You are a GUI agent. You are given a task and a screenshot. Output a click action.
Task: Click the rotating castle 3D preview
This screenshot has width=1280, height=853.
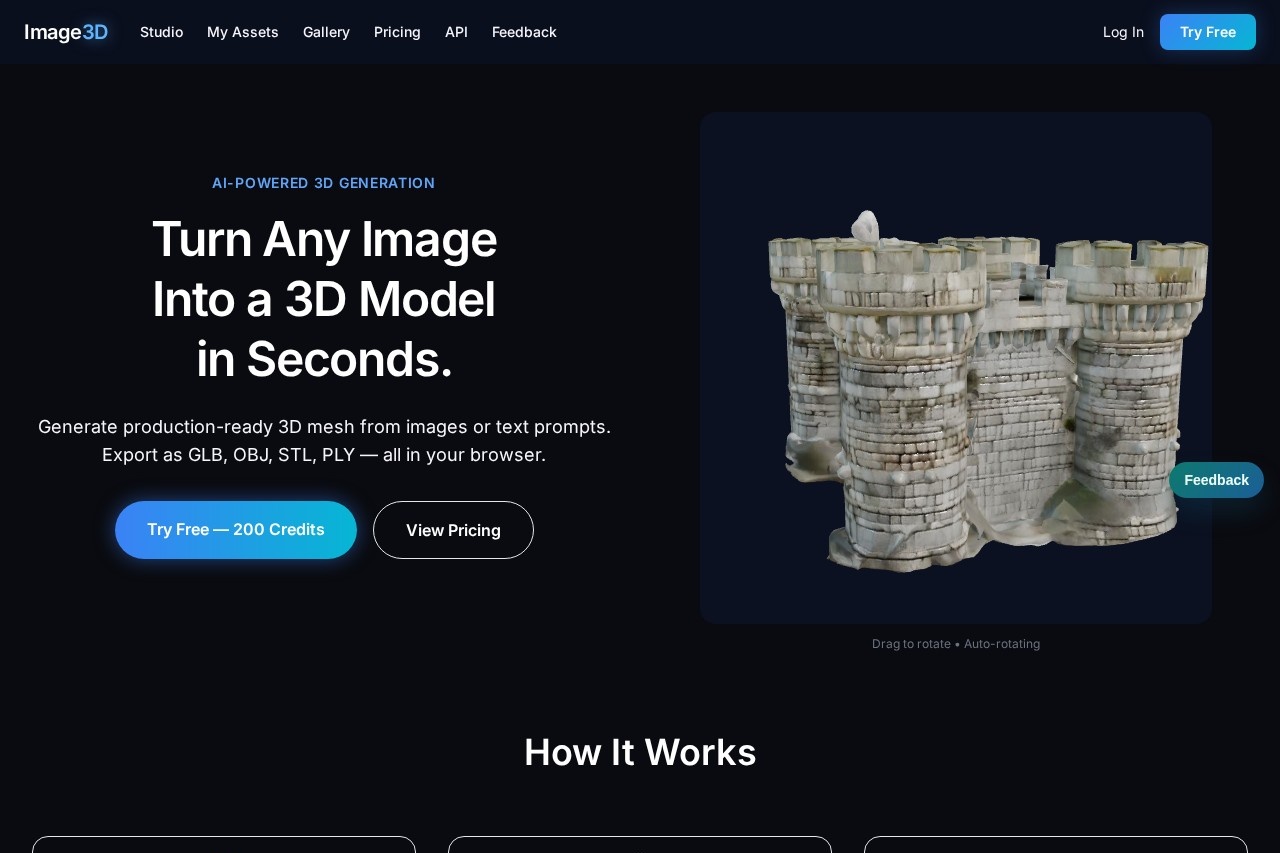click(x=955, y=367)
